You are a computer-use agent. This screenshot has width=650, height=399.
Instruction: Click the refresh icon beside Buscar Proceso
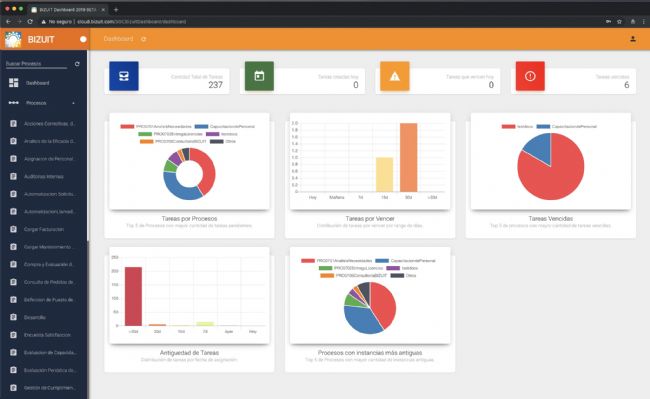tap(77, 64)
